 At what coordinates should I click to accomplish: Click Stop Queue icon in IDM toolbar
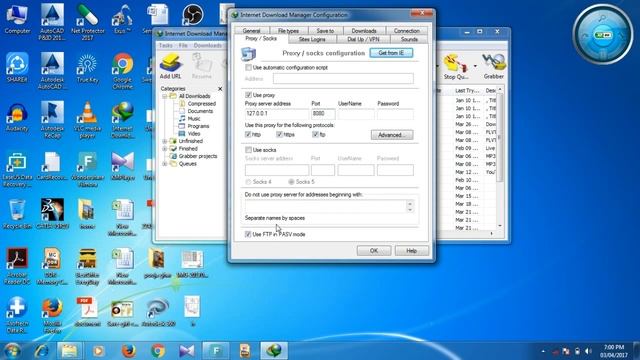point(456,67)
